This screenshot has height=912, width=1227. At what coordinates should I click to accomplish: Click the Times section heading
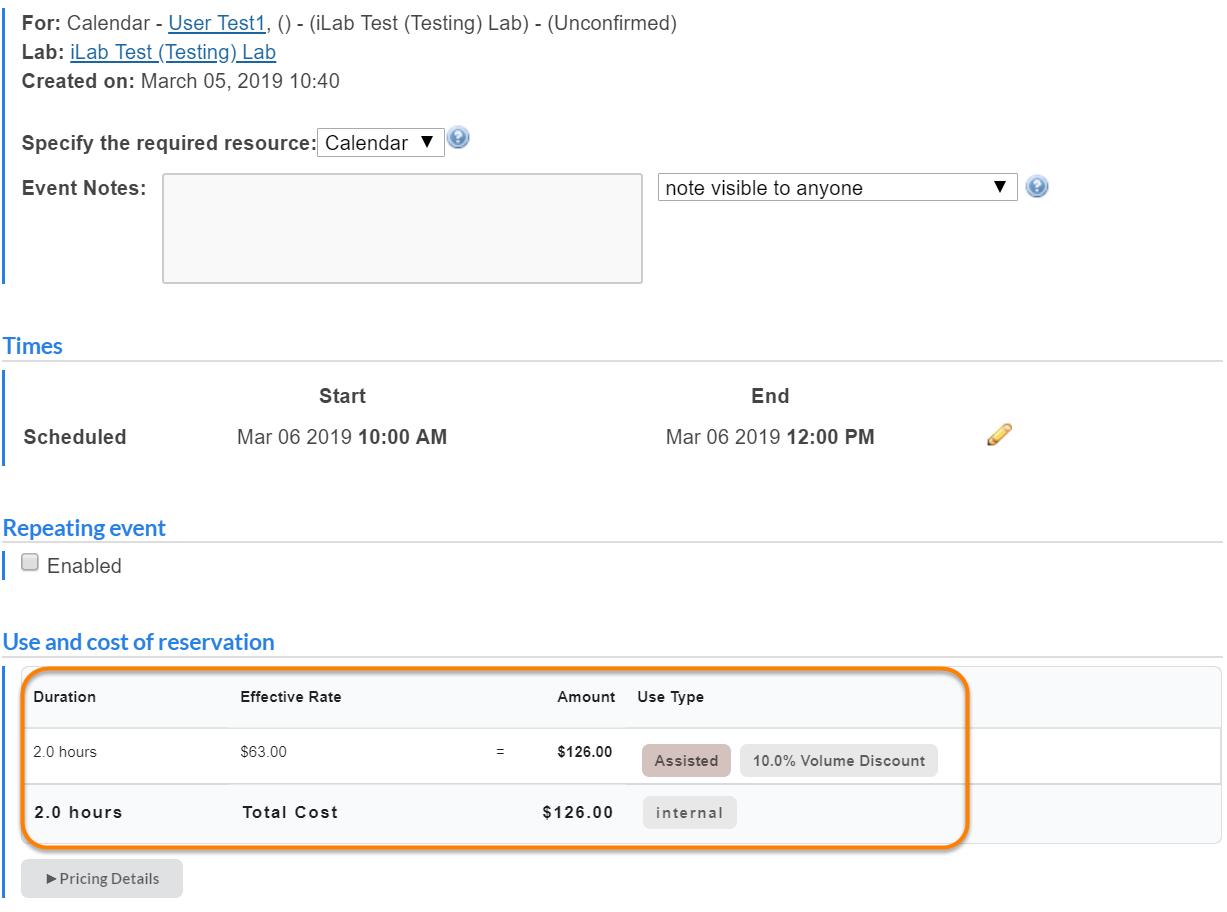point(33,346)
